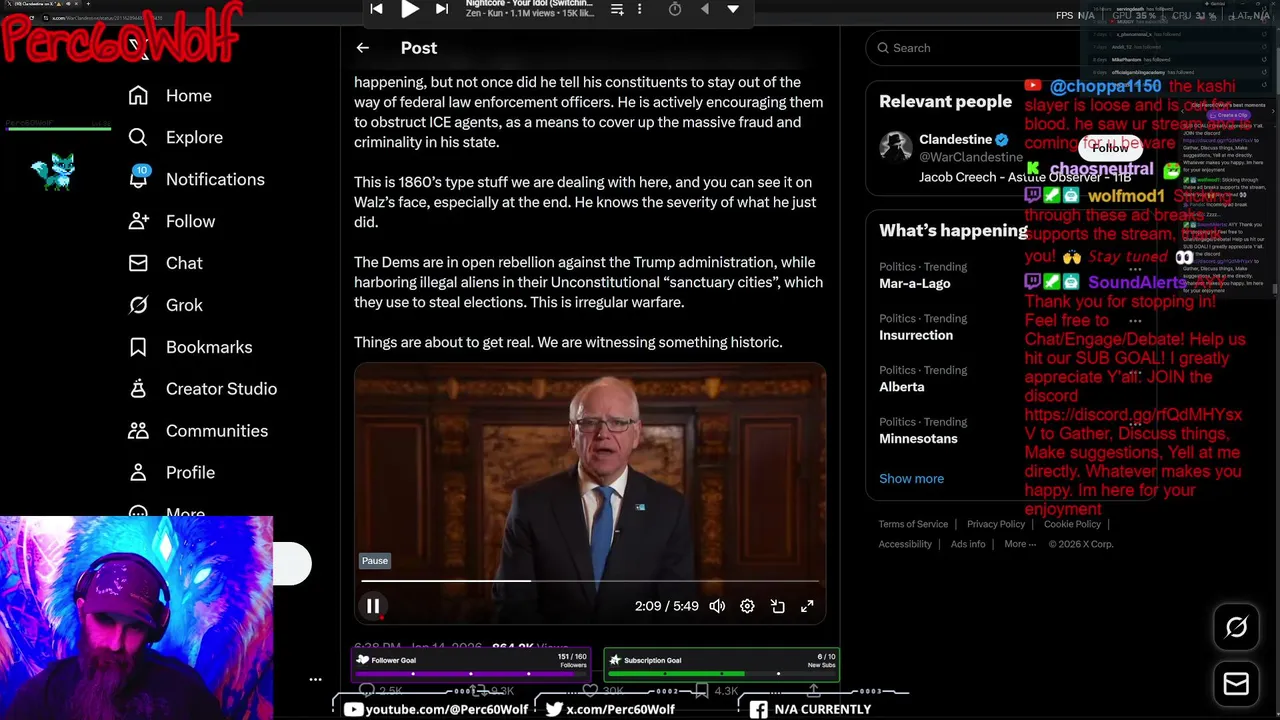The height and width of the screenshot is (720, 1280).
Task: Skip to next track in media popup
Action: [442, 9]
